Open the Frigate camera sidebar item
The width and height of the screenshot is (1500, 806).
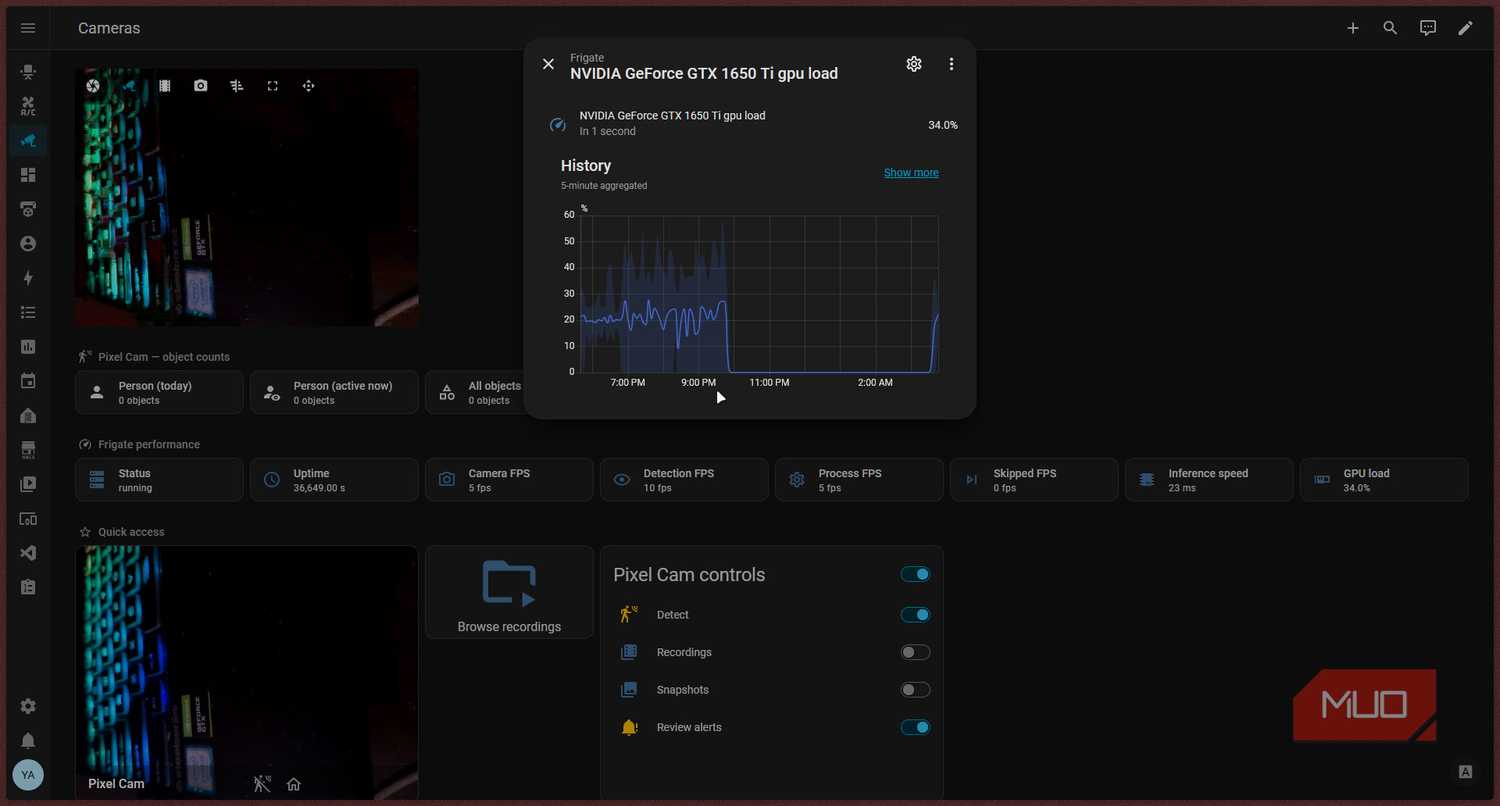28,140
